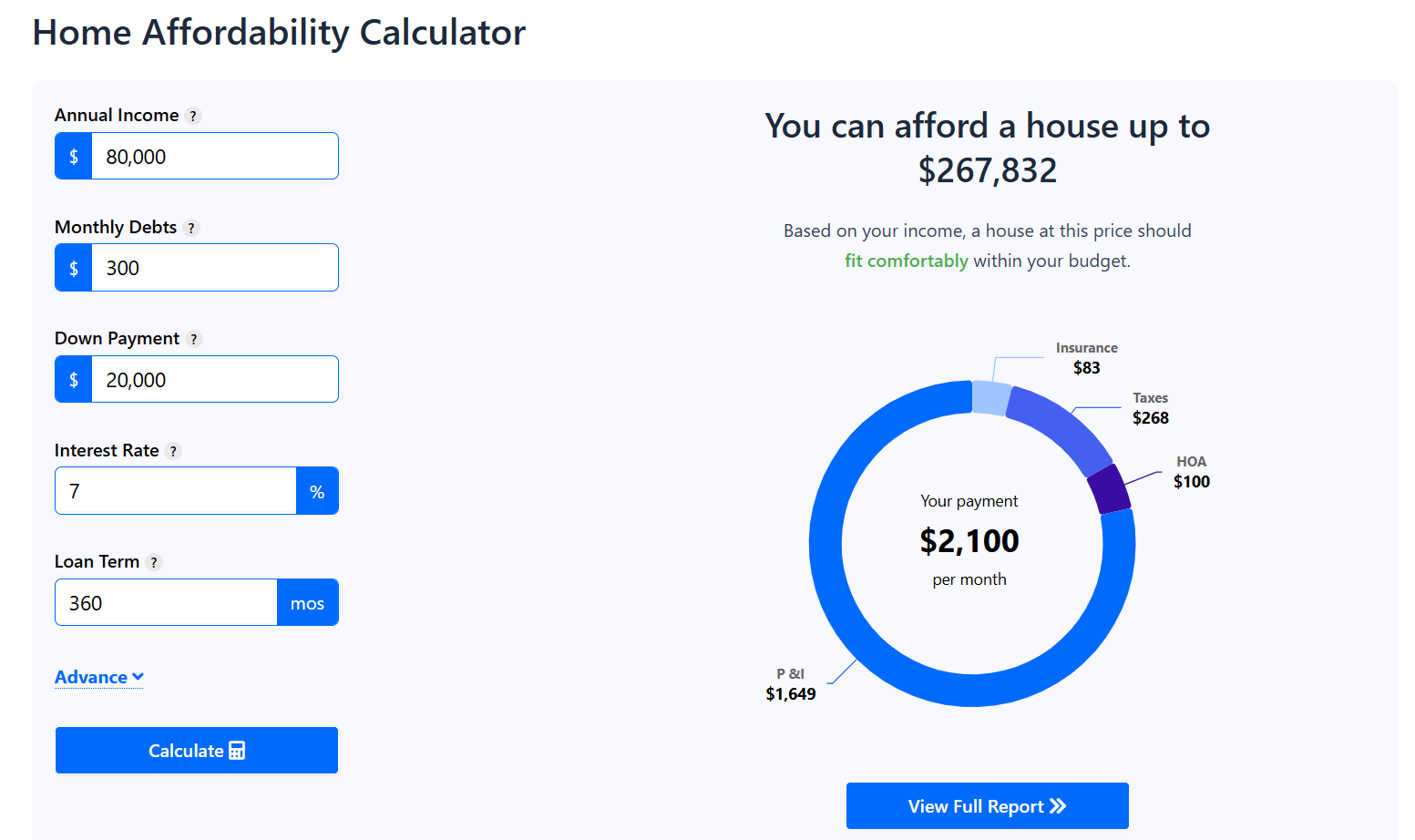Screen dimensions: 1415x840
Task: Click the Monthly Debts question mark icon
Action: (191, 228)
